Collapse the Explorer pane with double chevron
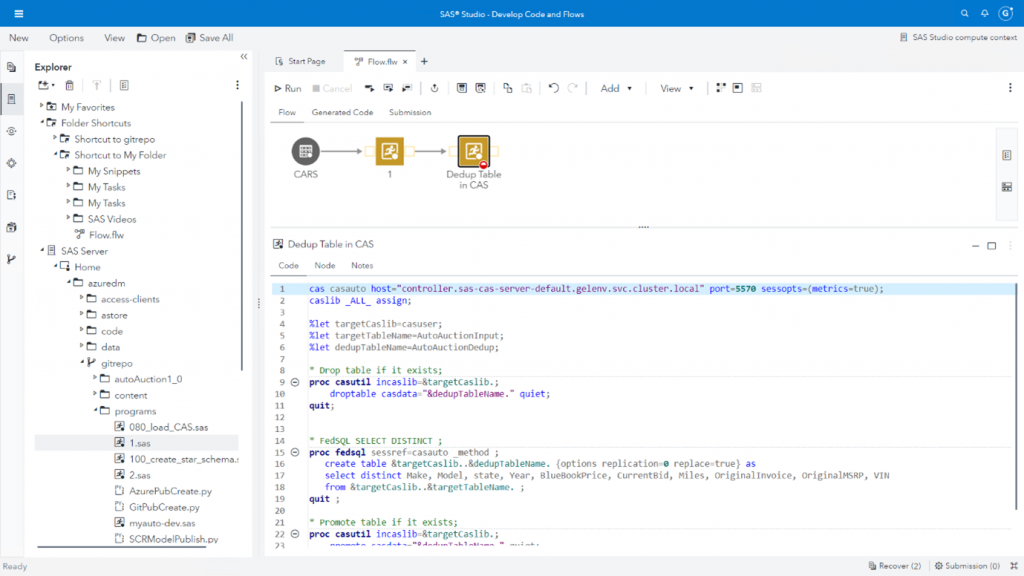This screenshot has width=1024, height=576. pyautogui.click(x=244, y=57)
